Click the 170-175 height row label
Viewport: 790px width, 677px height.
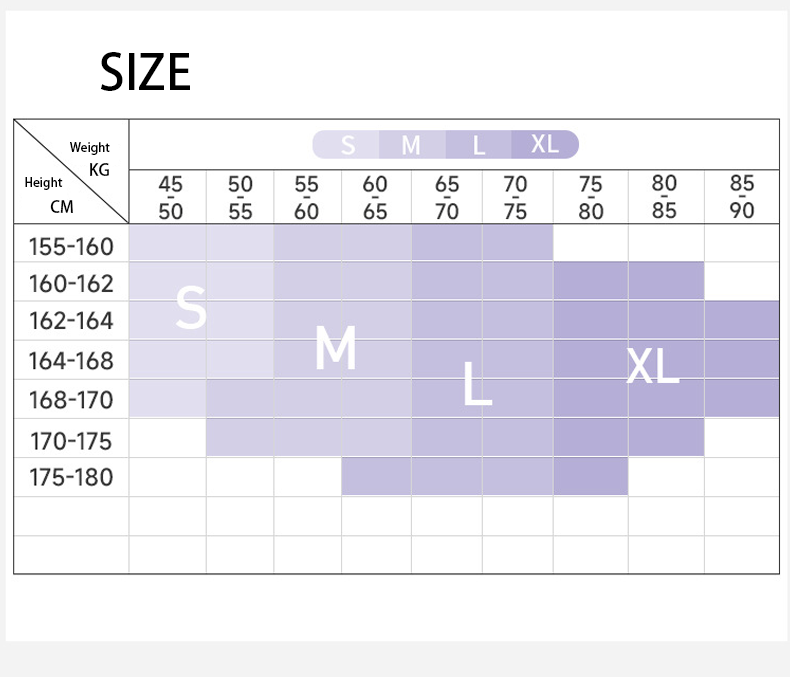pos(71,441)
